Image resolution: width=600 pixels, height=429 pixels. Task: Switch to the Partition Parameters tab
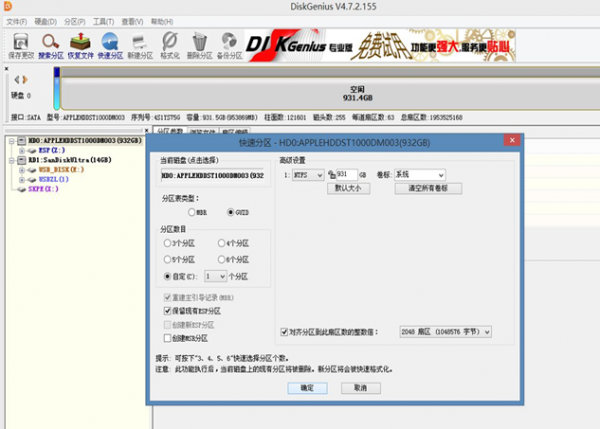coord(170,130)
